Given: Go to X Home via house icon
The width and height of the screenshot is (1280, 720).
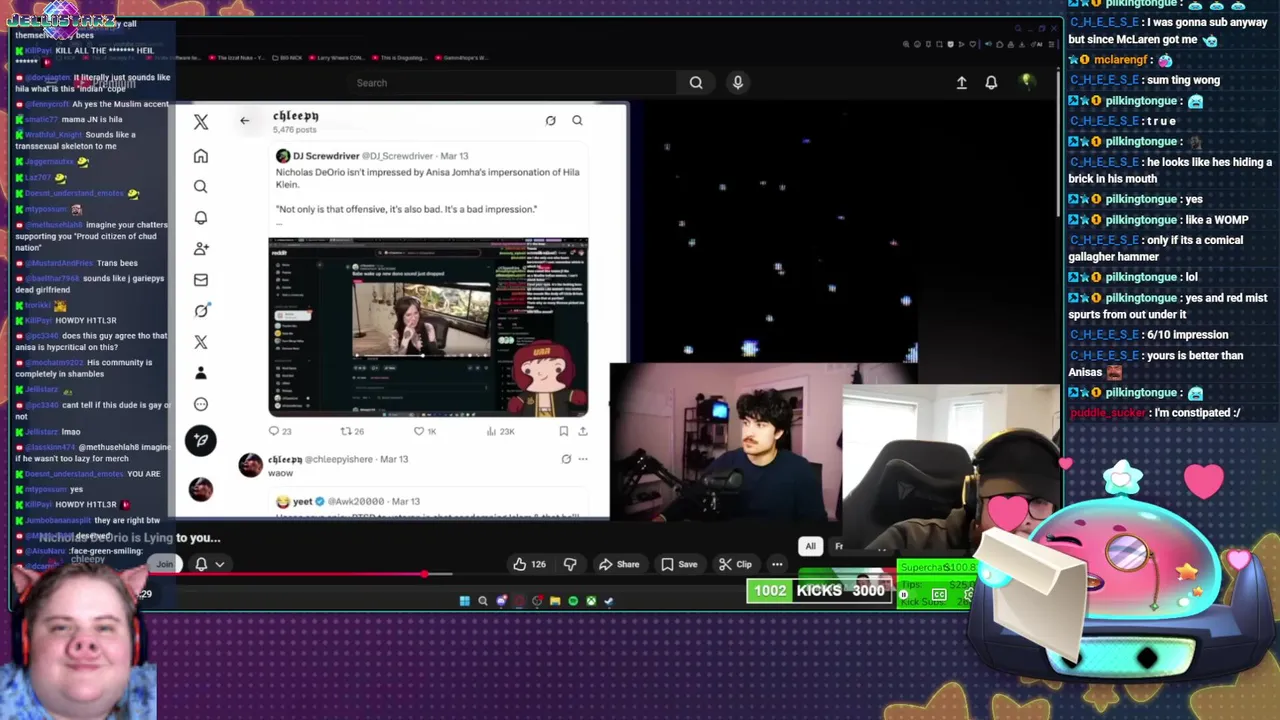Looking at the screenshot, I should coord(201,156).
